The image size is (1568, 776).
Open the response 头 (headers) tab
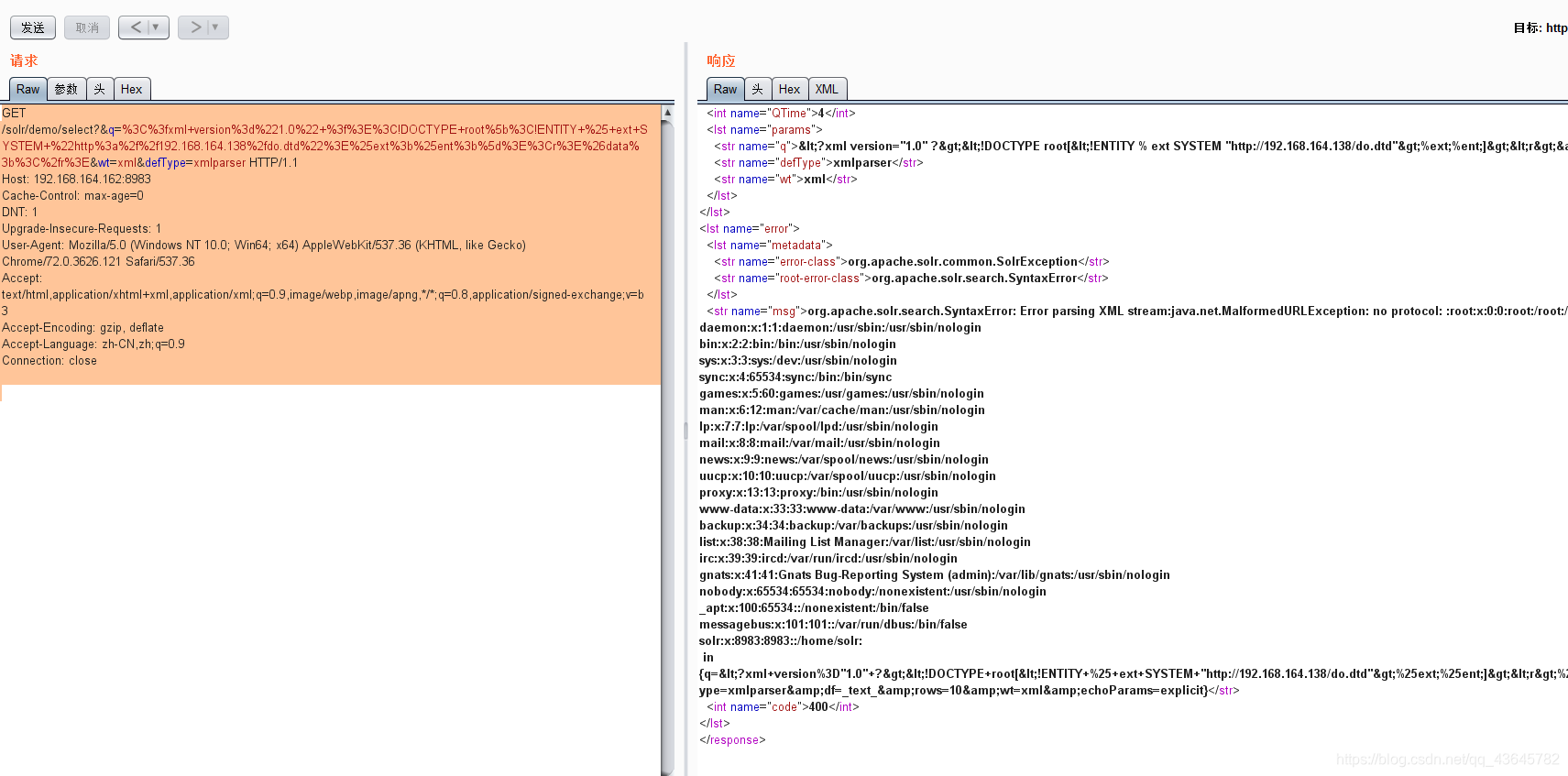[x=758, y=89]
